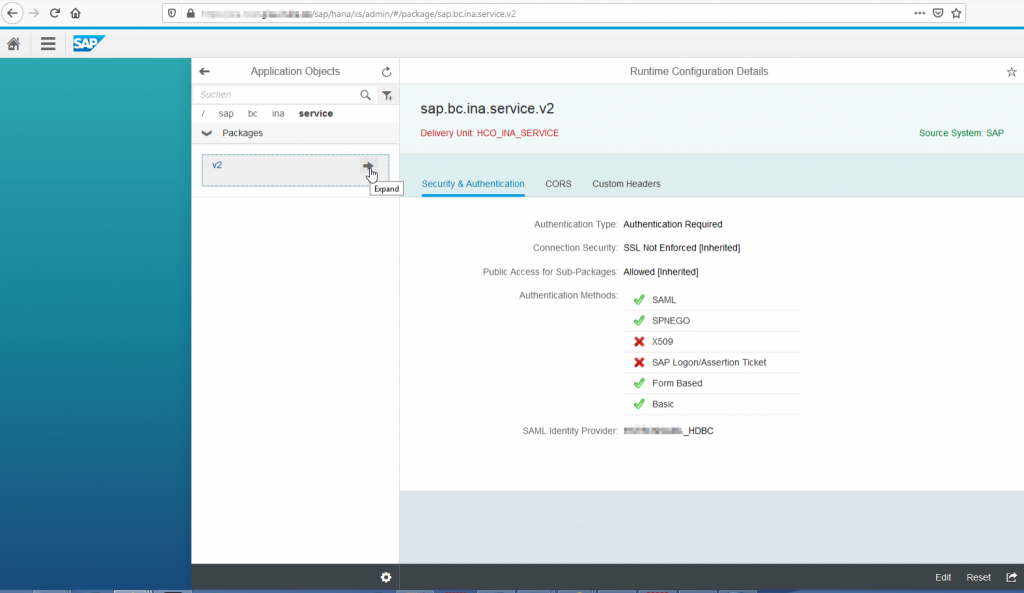Viewport: 1024px width, 593px height.
Task: Bookmark this page with star icon
Action: click(956, 13)
